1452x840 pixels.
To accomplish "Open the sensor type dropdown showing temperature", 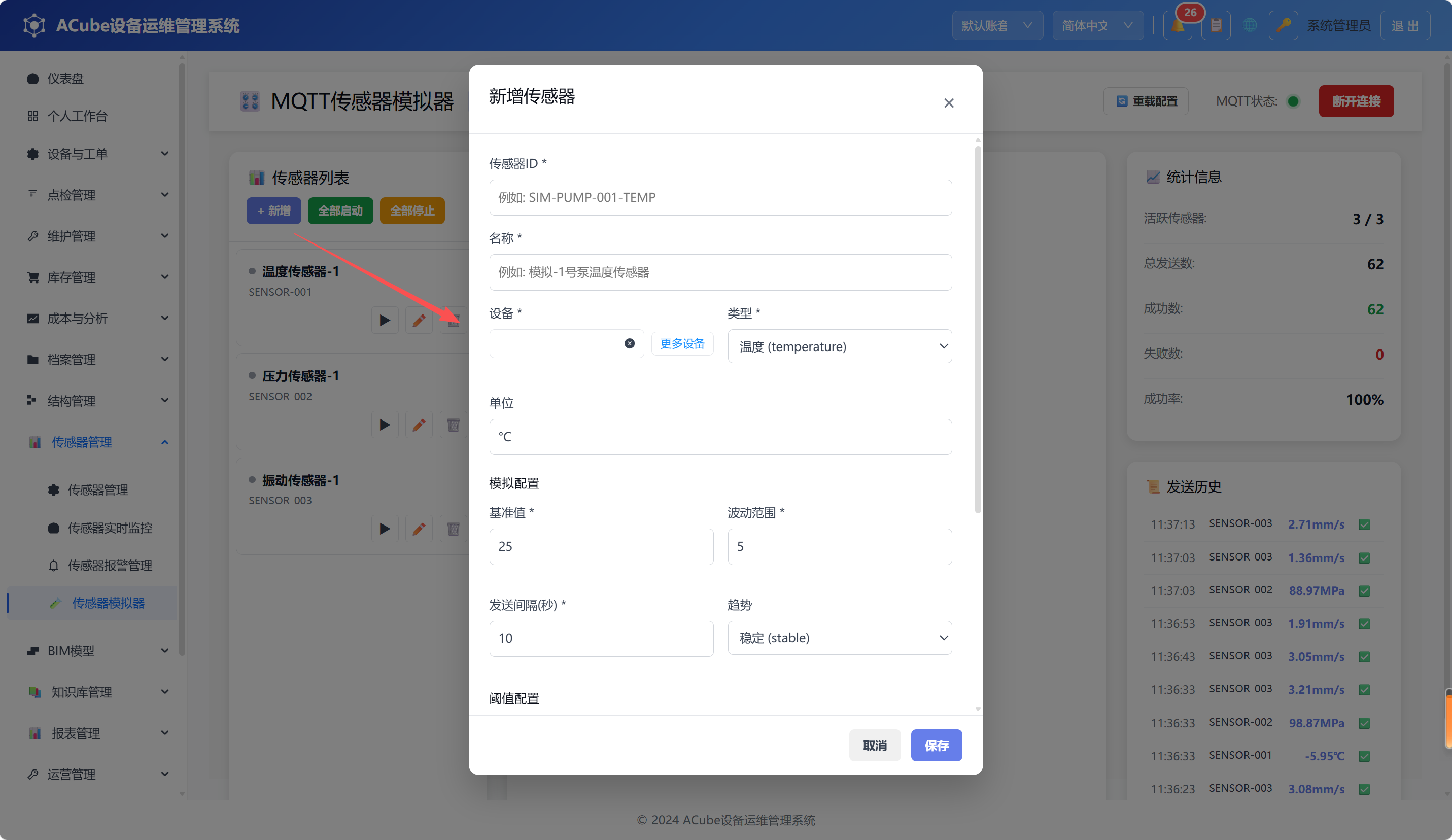I will click(x=840, y=346).
